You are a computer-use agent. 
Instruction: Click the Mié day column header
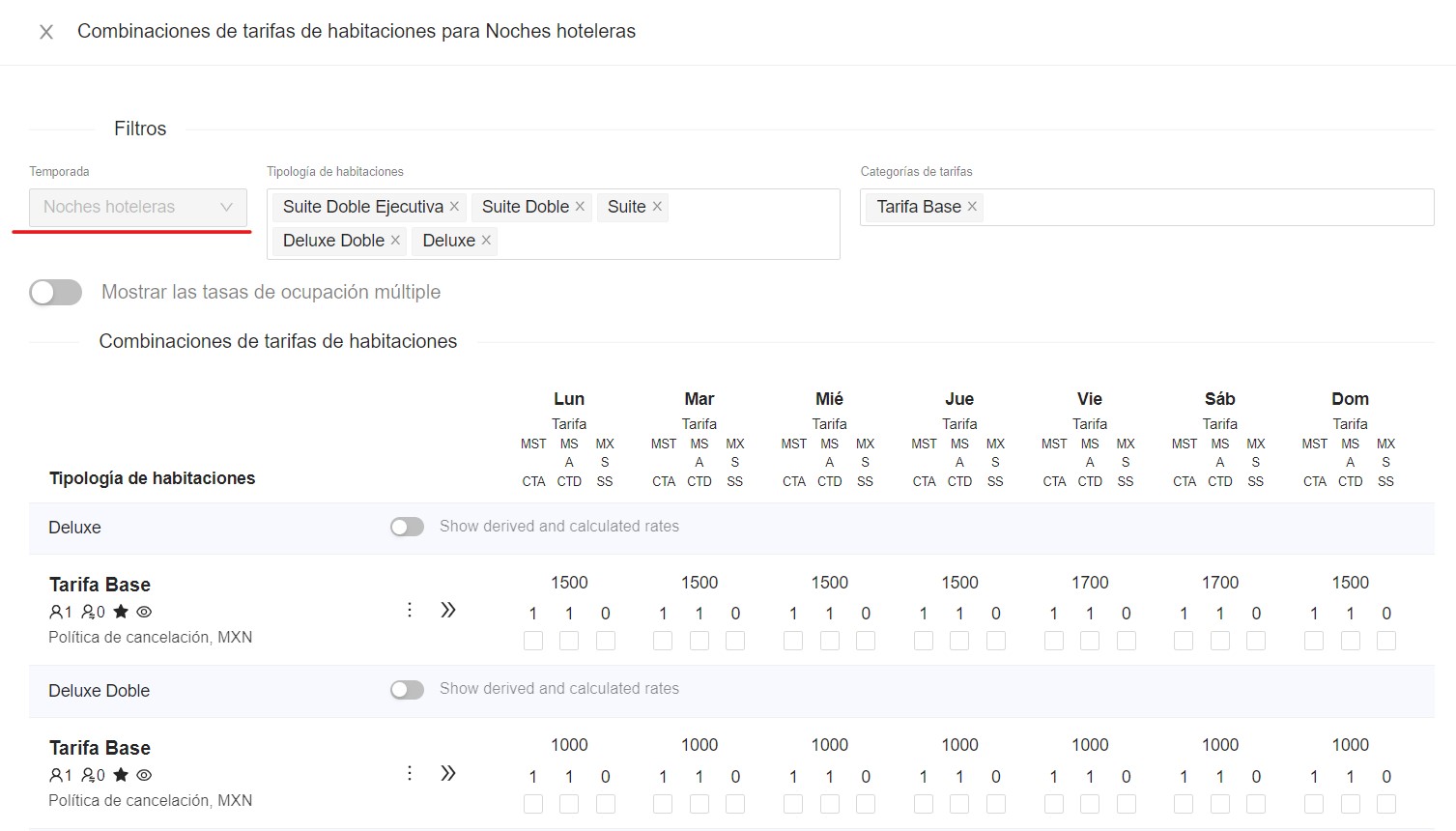(829, 399)
